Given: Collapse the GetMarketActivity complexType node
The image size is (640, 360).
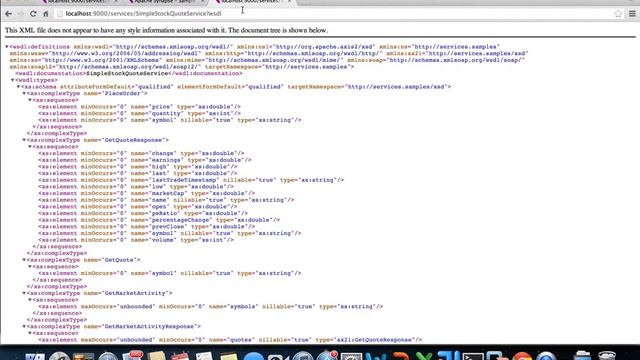Looking at the screenshot, I should pos(24,293).
